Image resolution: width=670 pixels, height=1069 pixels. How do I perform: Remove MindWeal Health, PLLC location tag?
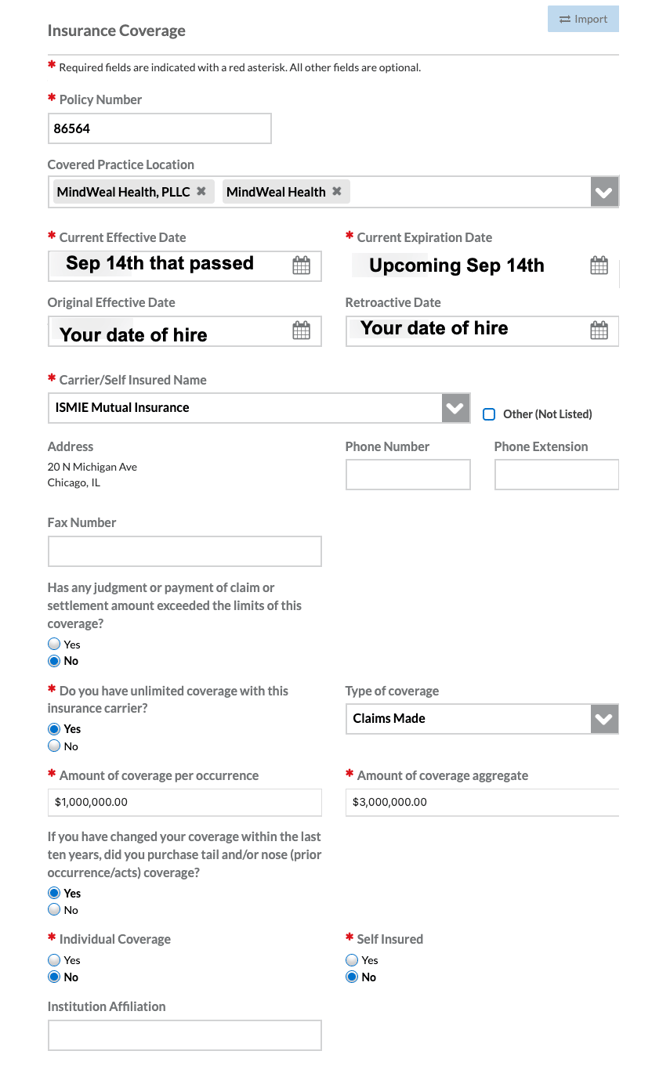tap(201, 192)
